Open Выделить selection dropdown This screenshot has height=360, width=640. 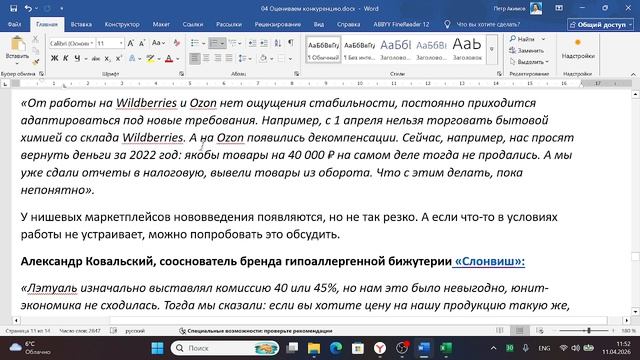pos(529,62)
